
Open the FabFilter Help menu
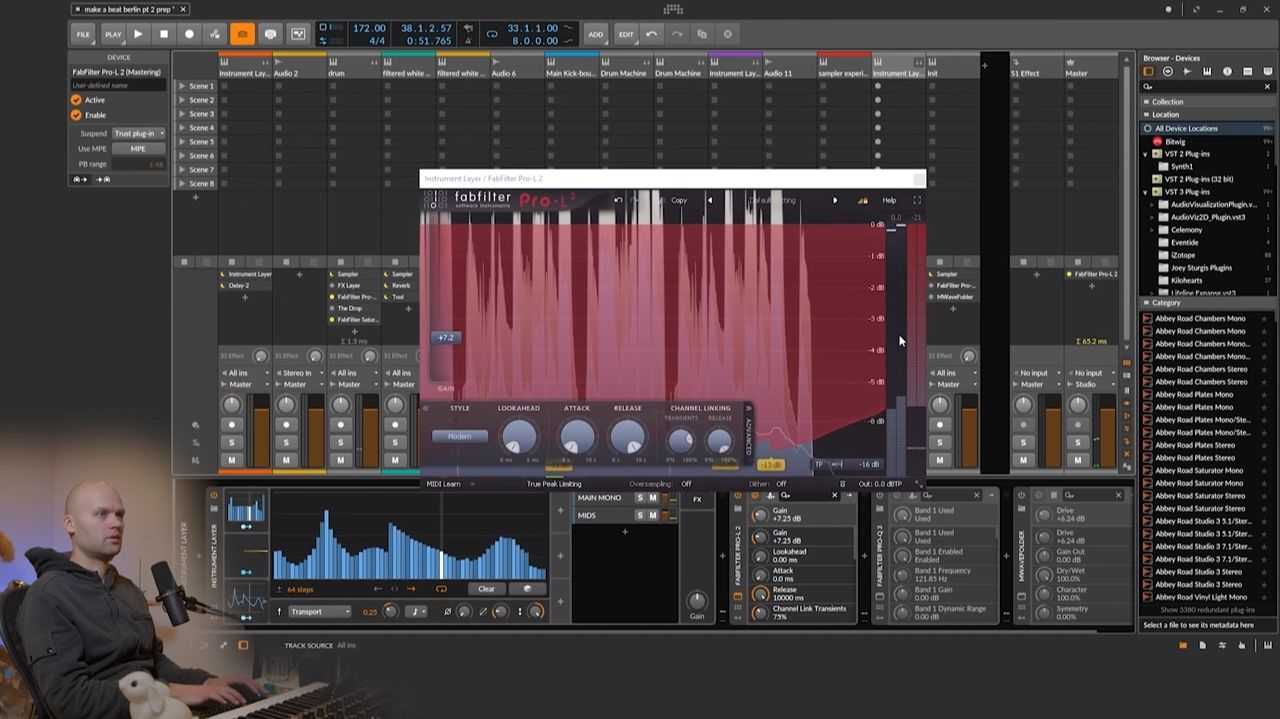point(889,200)
